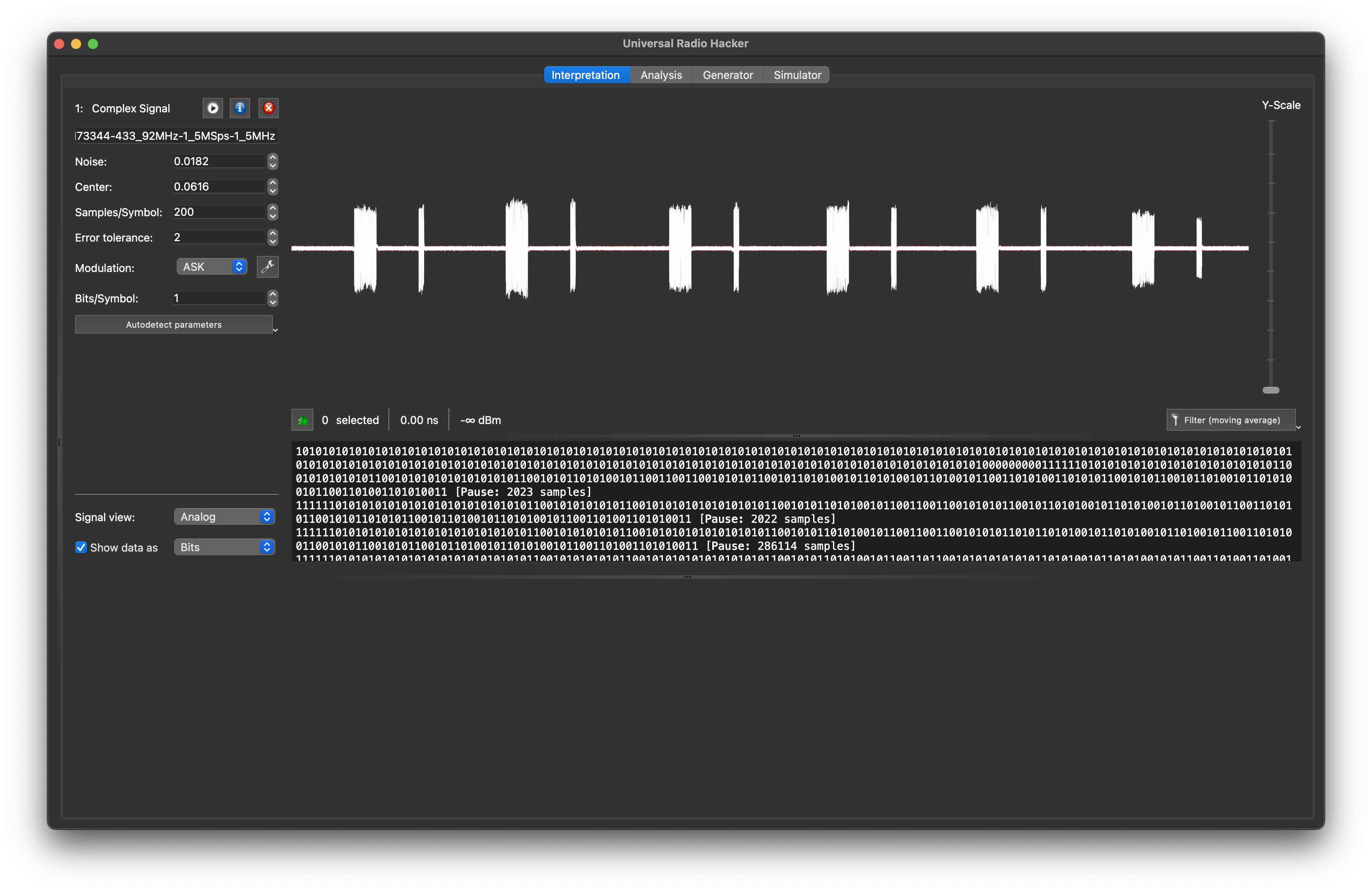Switch to the Analysis tab

click(661, 75)
